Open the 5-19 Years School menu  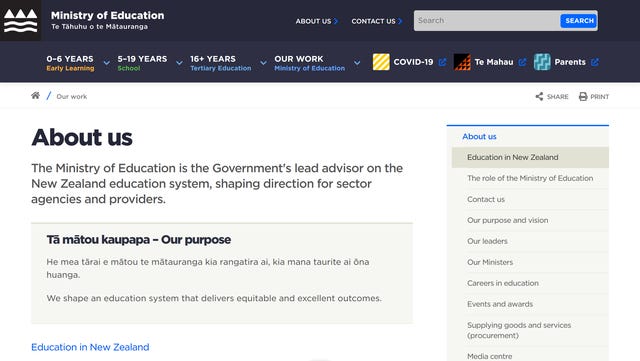(x=142, y=63)
